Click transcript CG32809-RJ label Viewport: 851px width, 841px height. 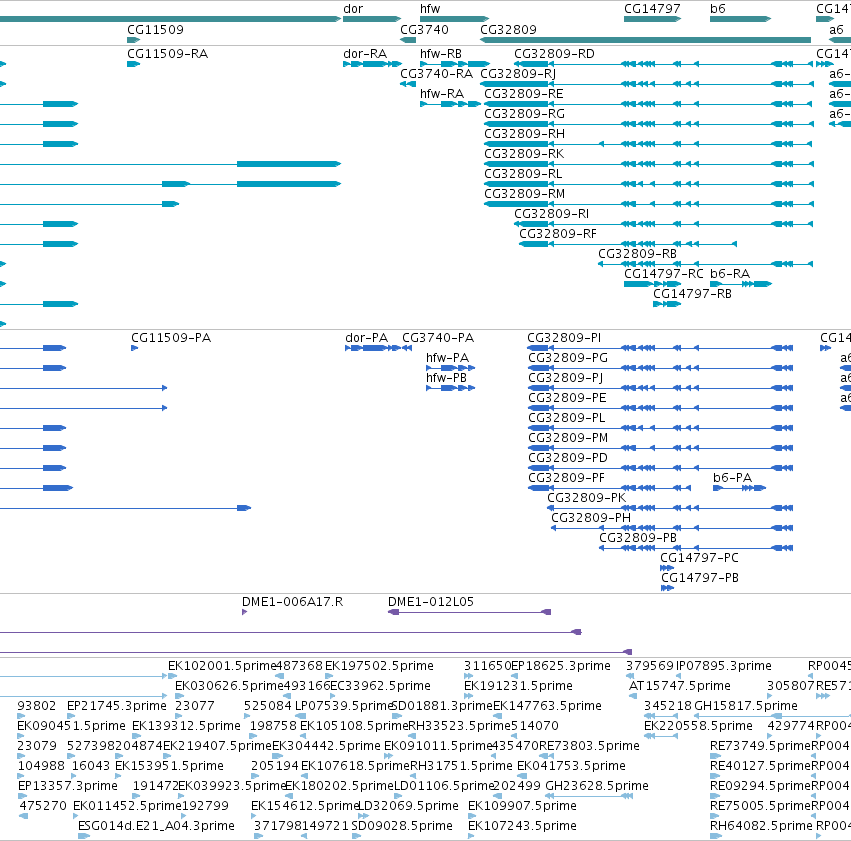tap(518, 74)
